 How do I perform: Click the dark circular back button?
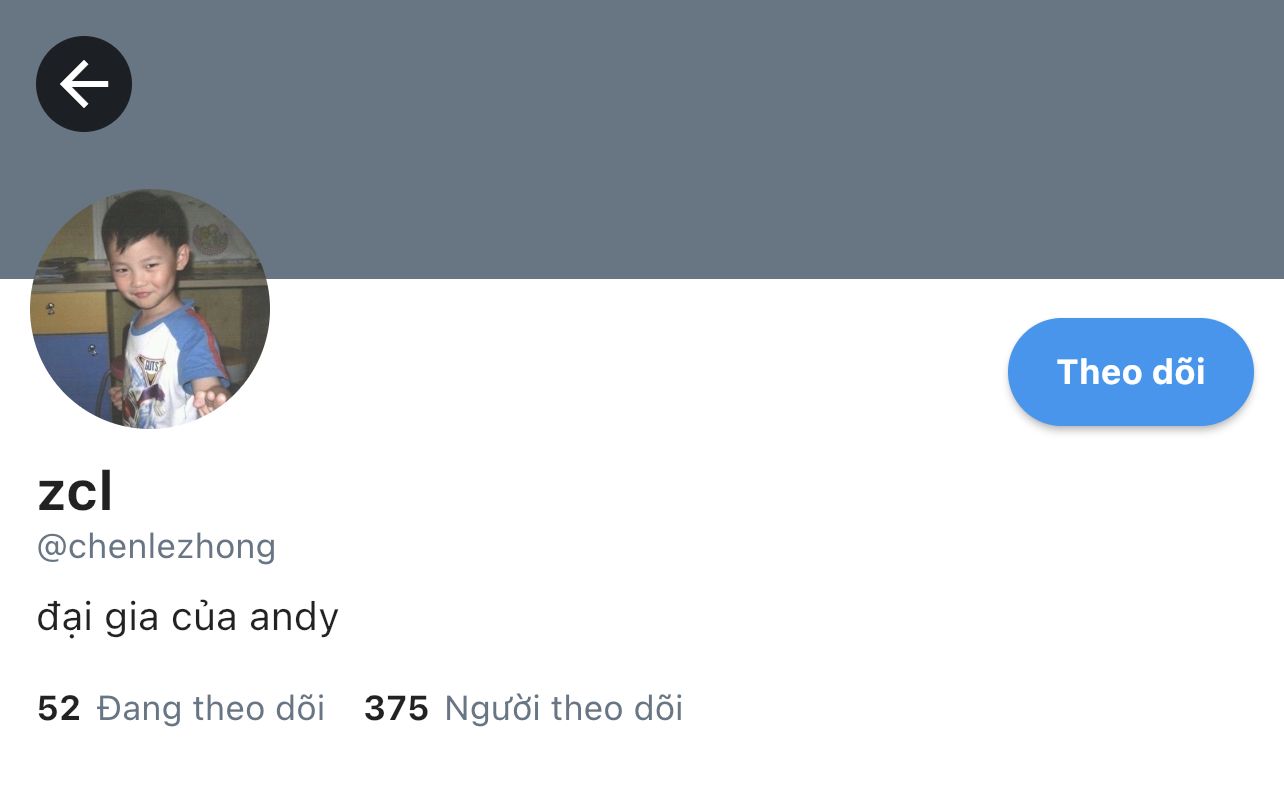tap(84, 84)
